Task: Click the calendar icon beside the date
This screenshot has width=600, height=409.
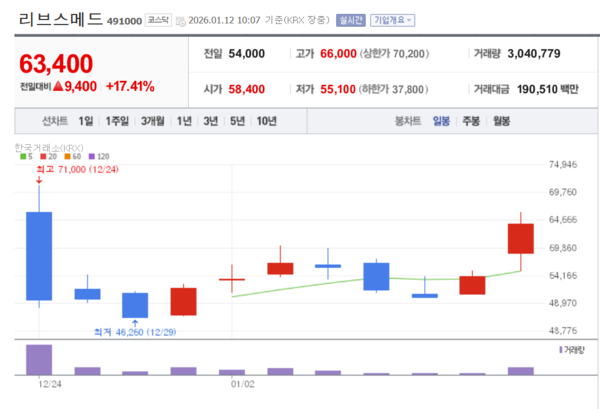Action: (178, 20)
